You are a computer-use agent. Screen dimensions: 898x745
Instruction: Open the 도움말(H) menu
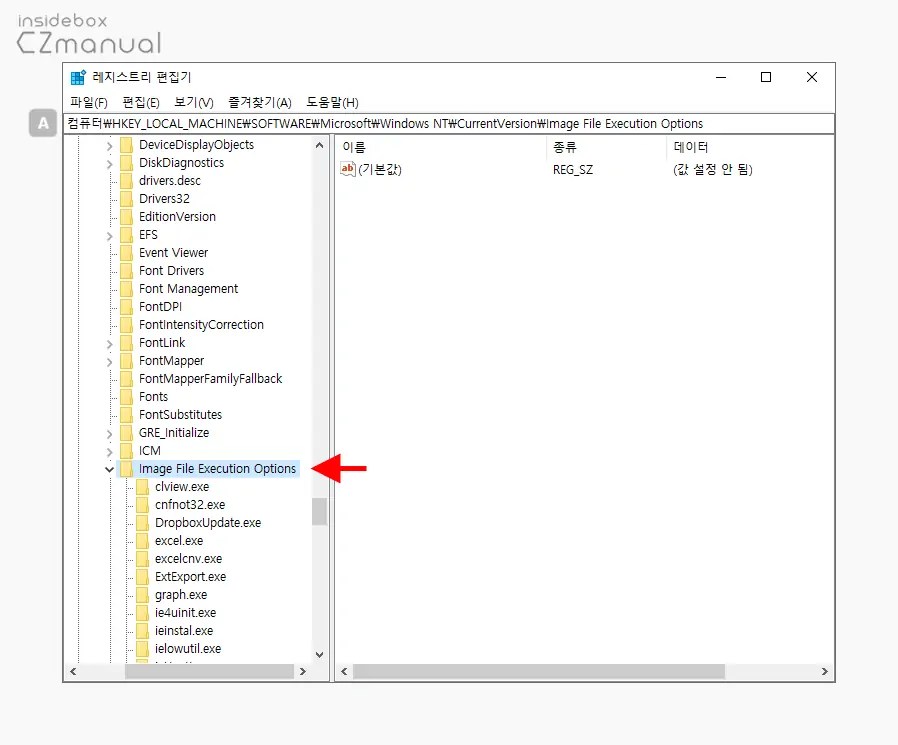[x=332, y=103]
